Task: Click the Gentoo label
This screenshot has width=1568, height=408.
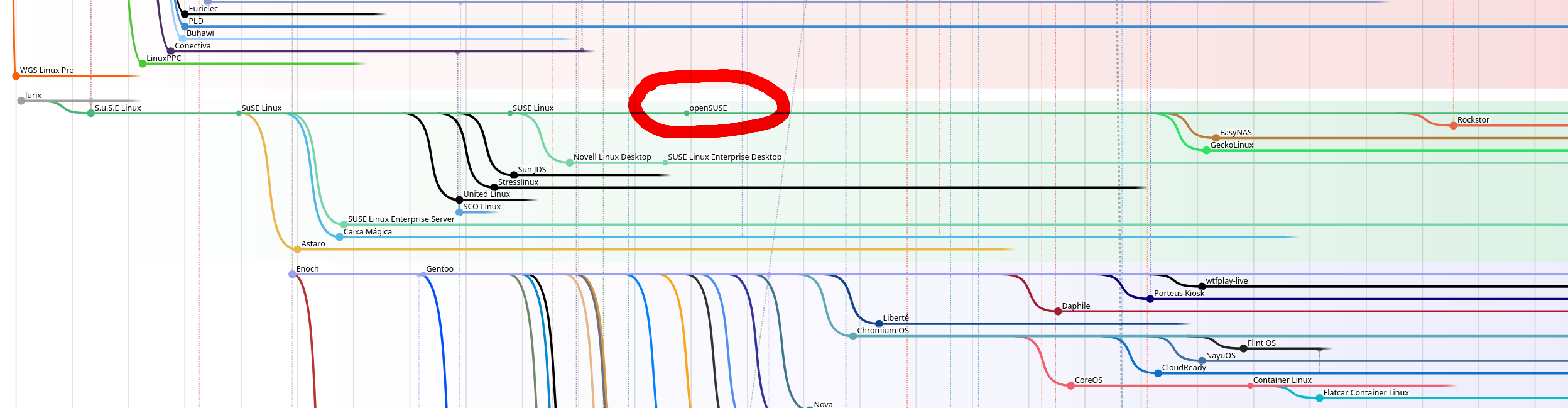Action: [x=439, y=269]
